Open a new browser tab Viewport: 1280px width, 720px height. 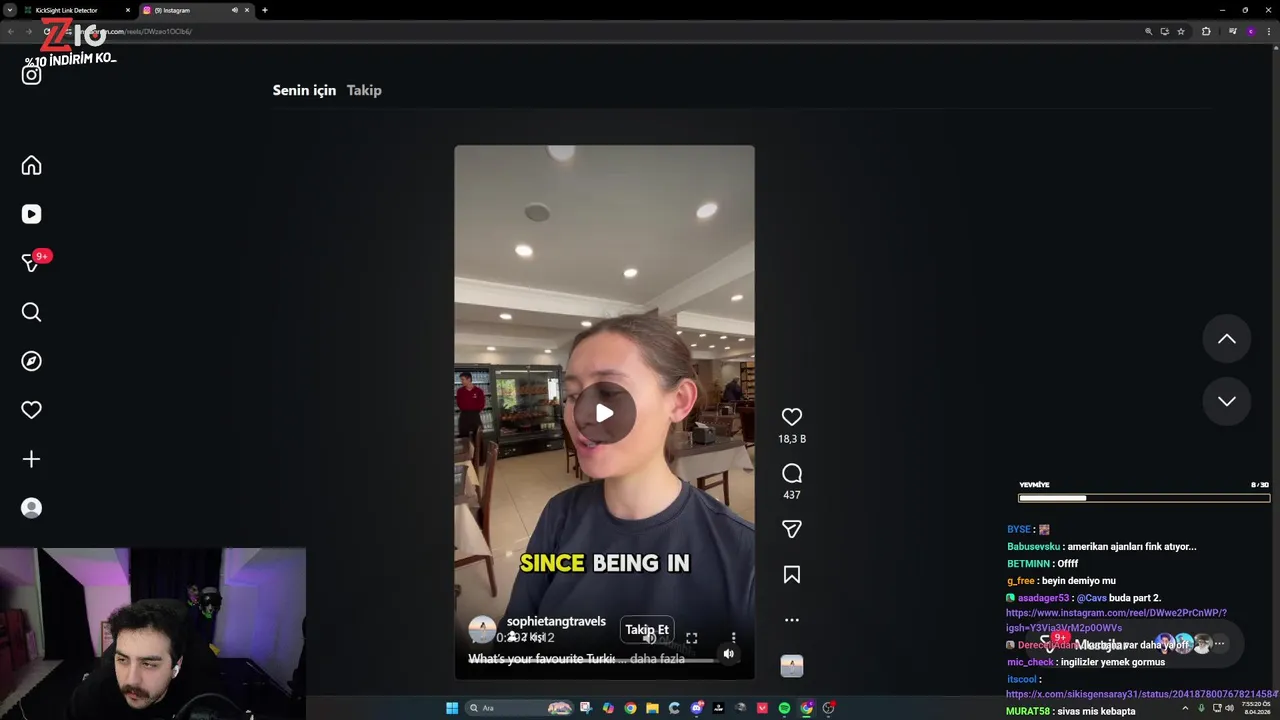[264, 10]
